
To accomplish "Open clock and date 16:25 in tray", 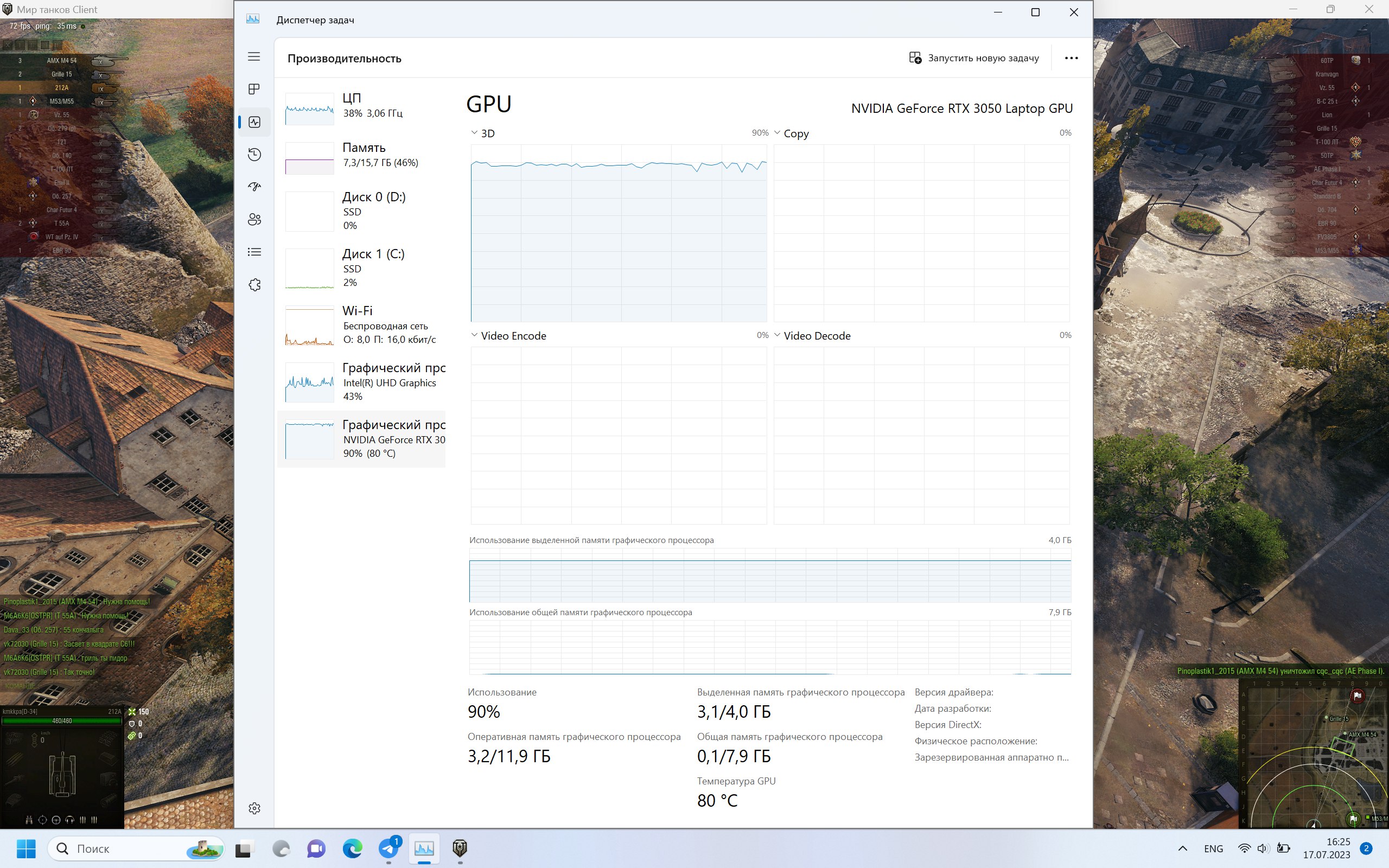I will point(1327,848).
